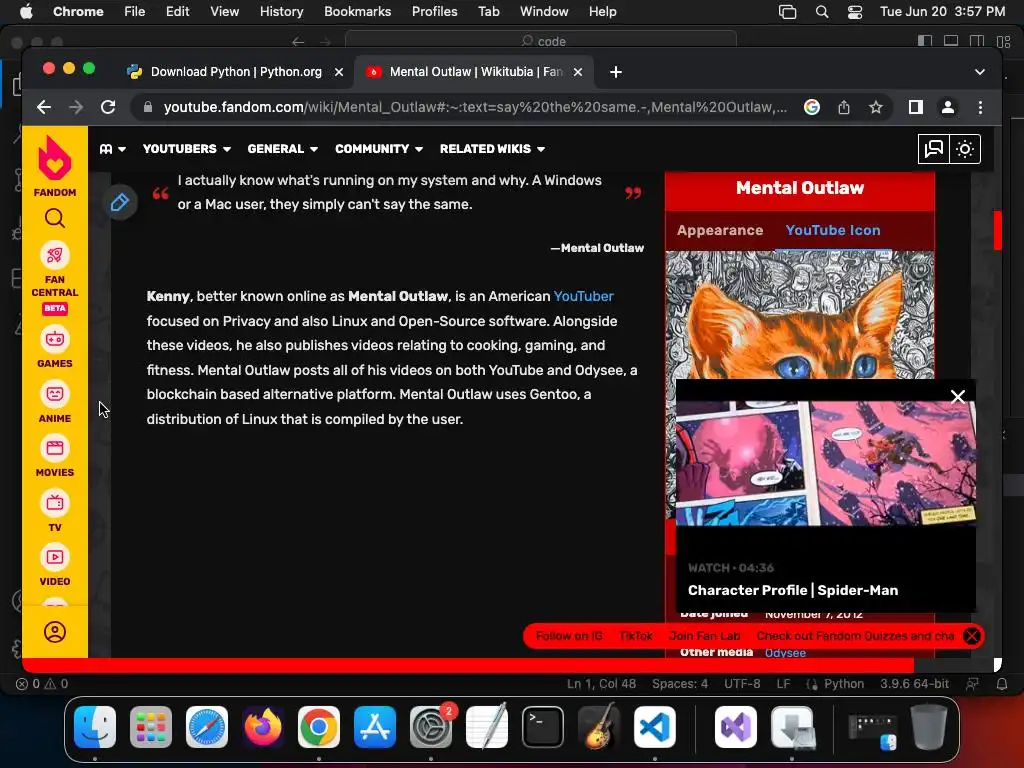Click the orange cat infobox image
Screen dimensions: 1024x768
pos(800,315)
